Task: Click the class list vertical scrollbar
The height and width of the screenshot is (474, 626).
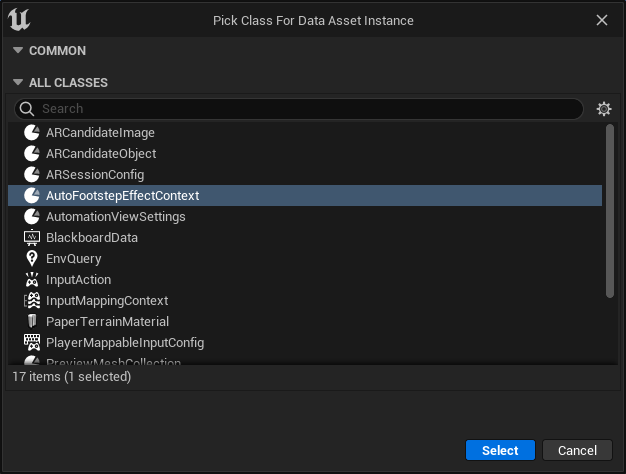Action: (610, 211)
